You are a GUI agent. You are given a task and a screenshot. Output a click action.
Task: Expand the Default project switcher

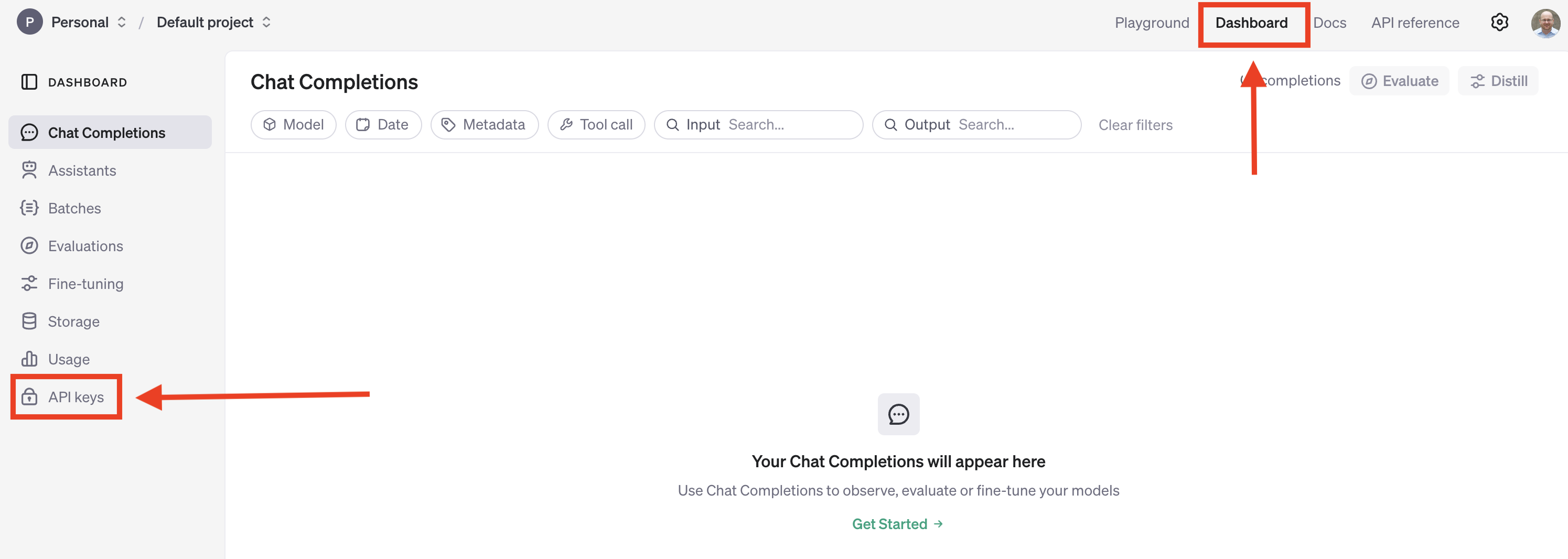pyautogui.click(x=213, y=23)
